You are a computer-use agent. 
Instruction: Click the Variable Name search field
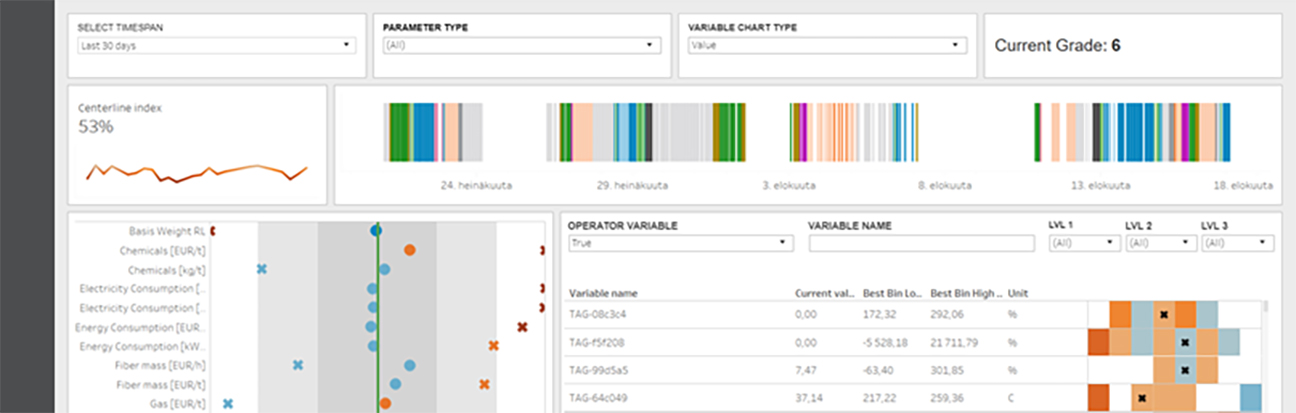[x=921, y=243]
